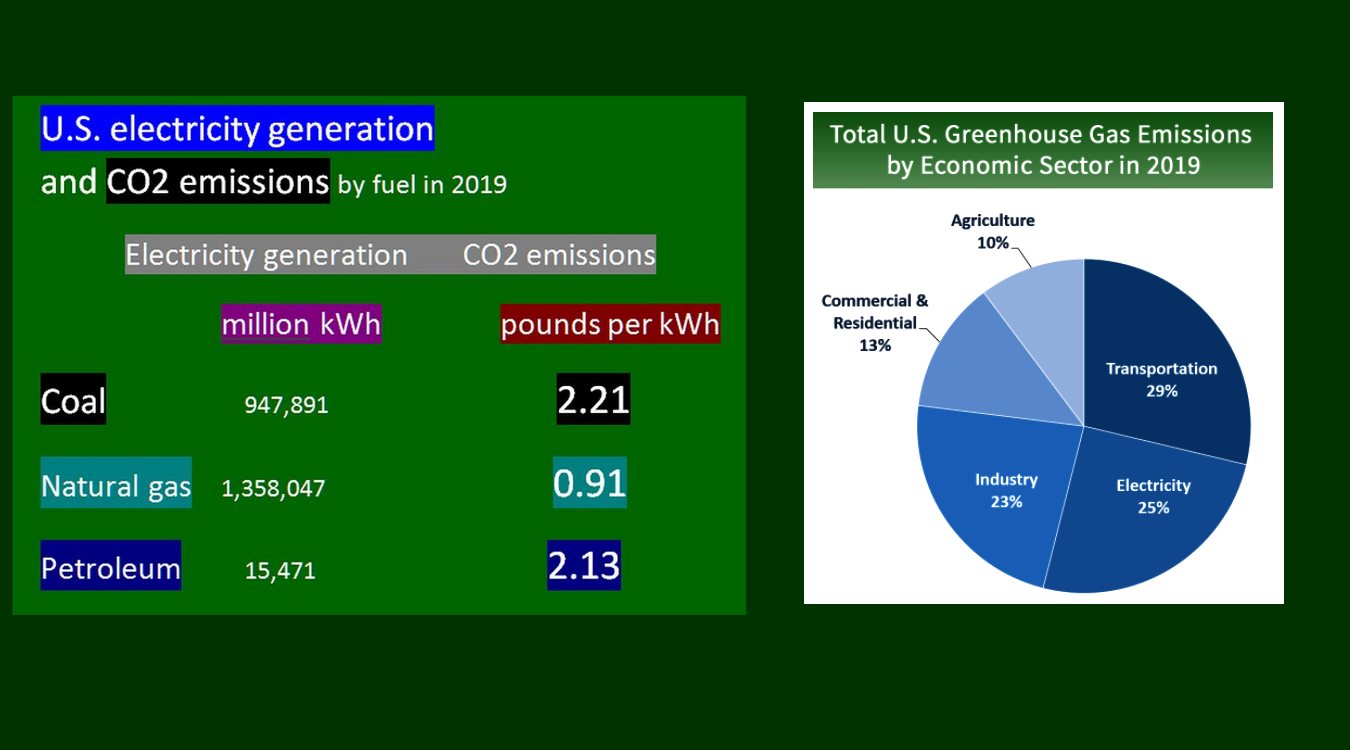1350x750 pixels.
Task: Select the petroleum value 15,471
Action: pos(280,571)
